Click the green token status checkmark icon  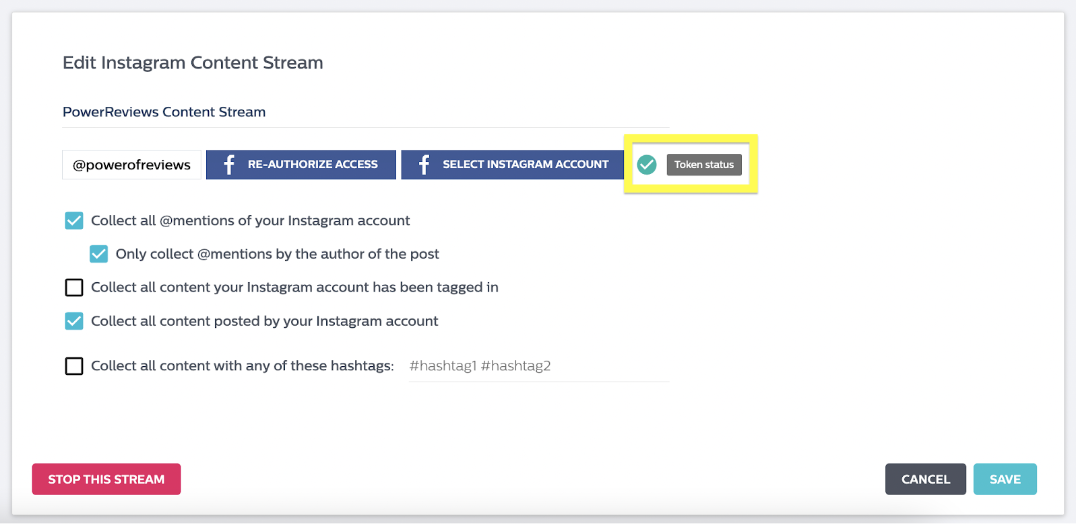pyautogui.click(x=646, y=165)
